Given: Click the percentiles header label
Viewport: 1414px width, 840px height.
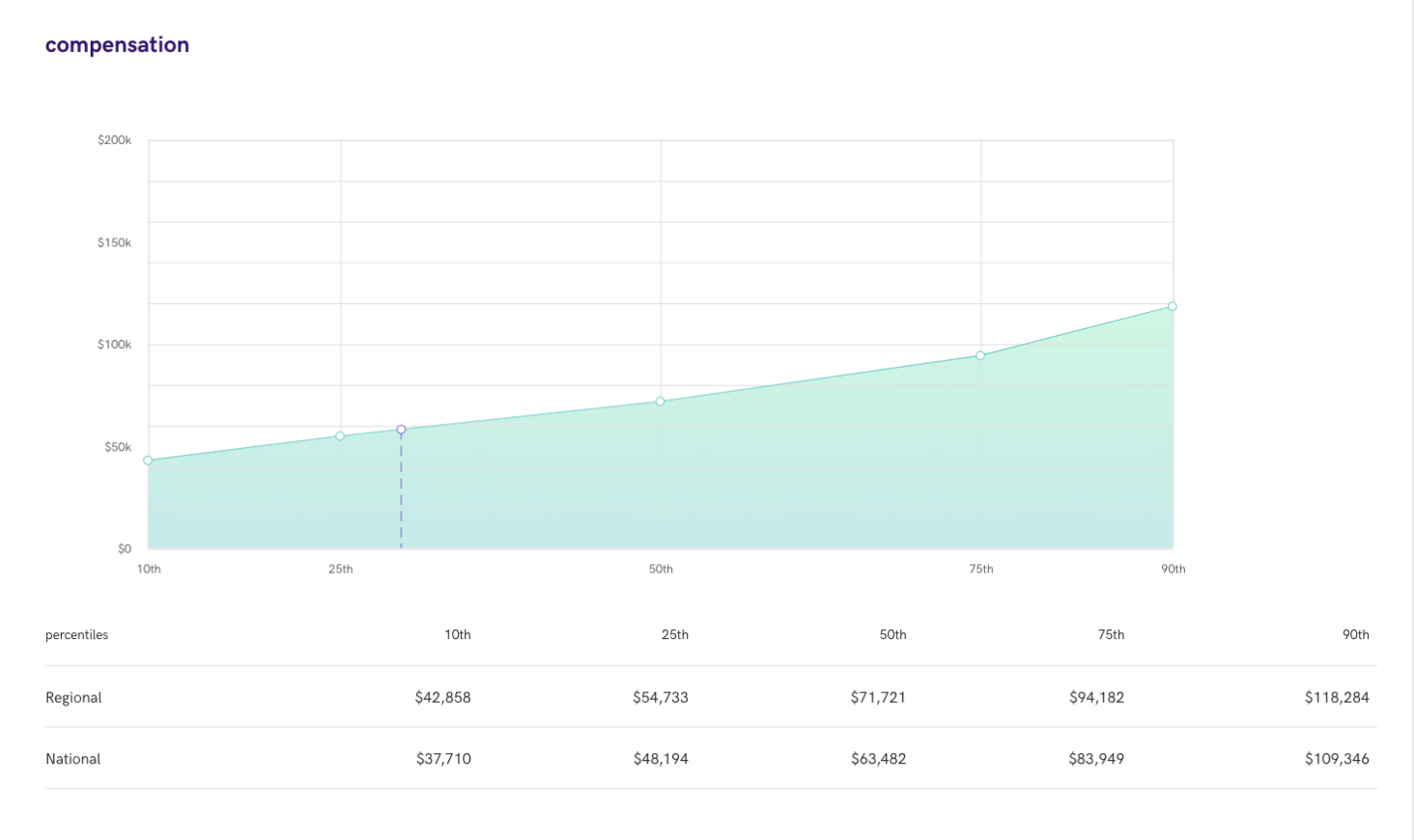Looking at the screenshot, I should 77,635.
